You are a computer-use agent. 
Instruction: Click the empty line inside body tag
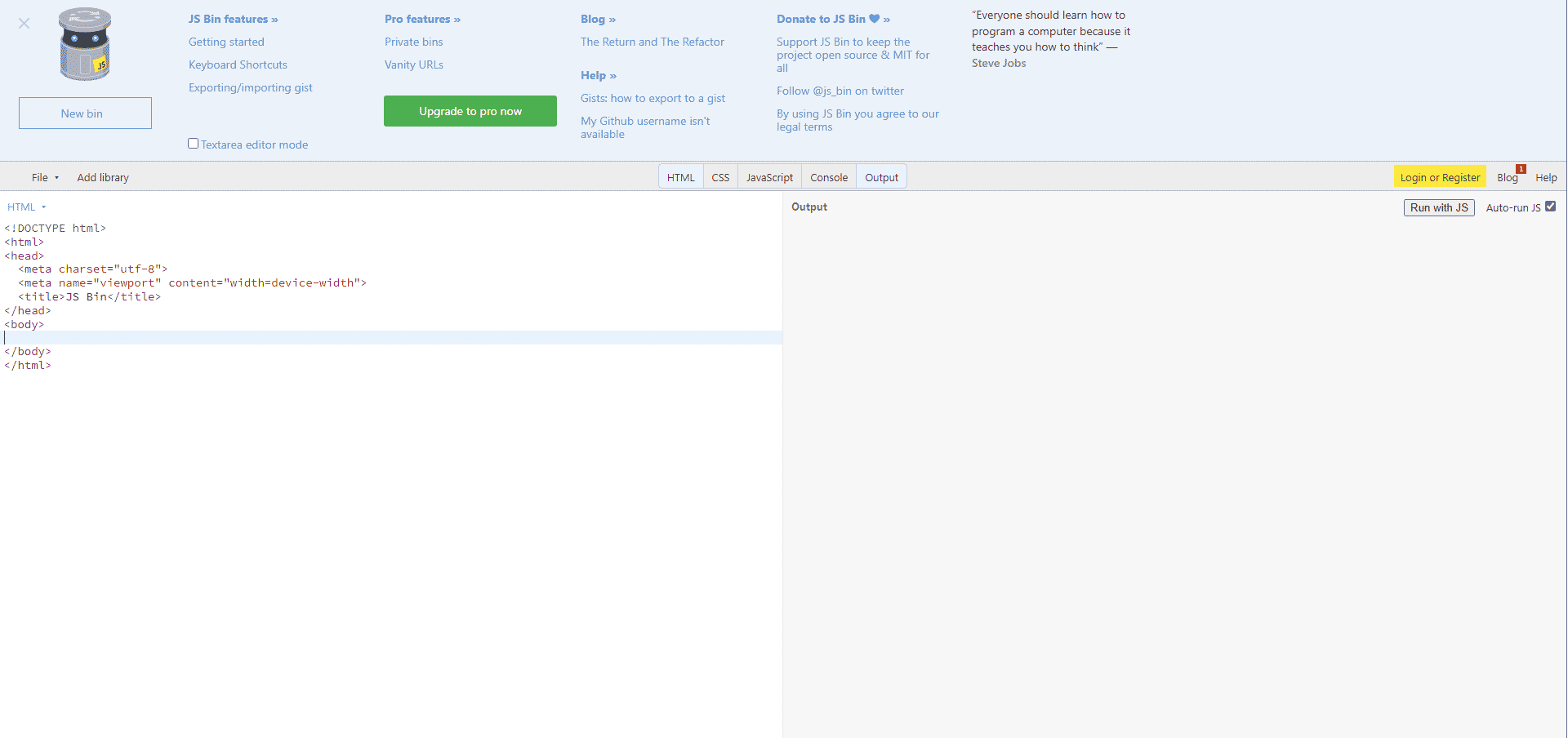[391, 338]
